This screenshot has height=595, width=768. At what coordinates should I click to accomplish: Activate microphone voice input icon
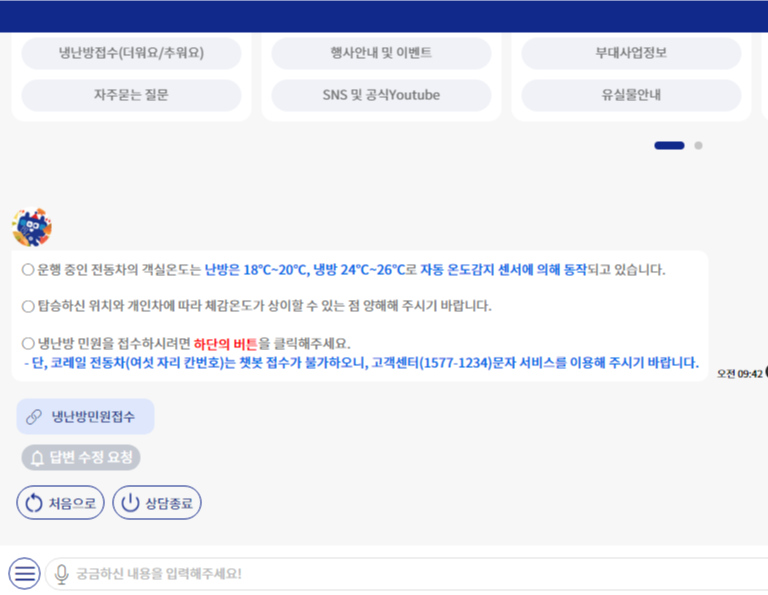coord(62,574)
